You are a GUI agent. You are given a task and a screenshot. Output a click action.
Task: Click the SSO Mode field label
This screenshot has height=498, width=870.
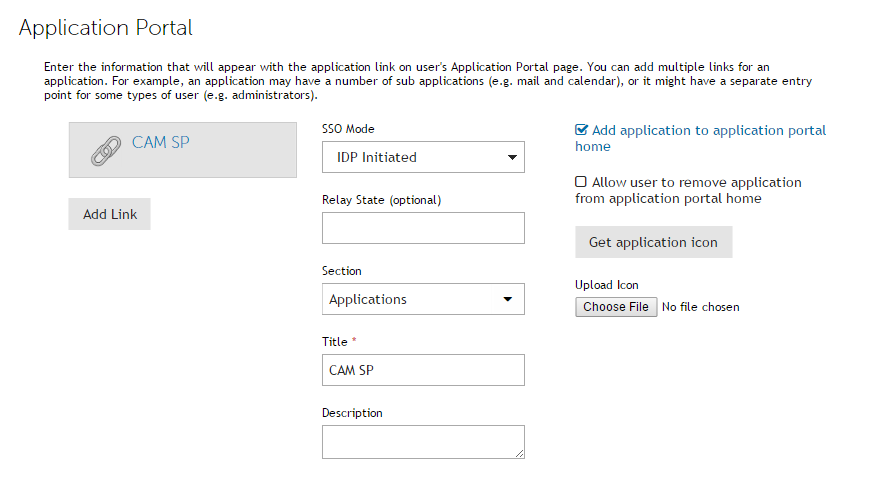tap(348, 129)
